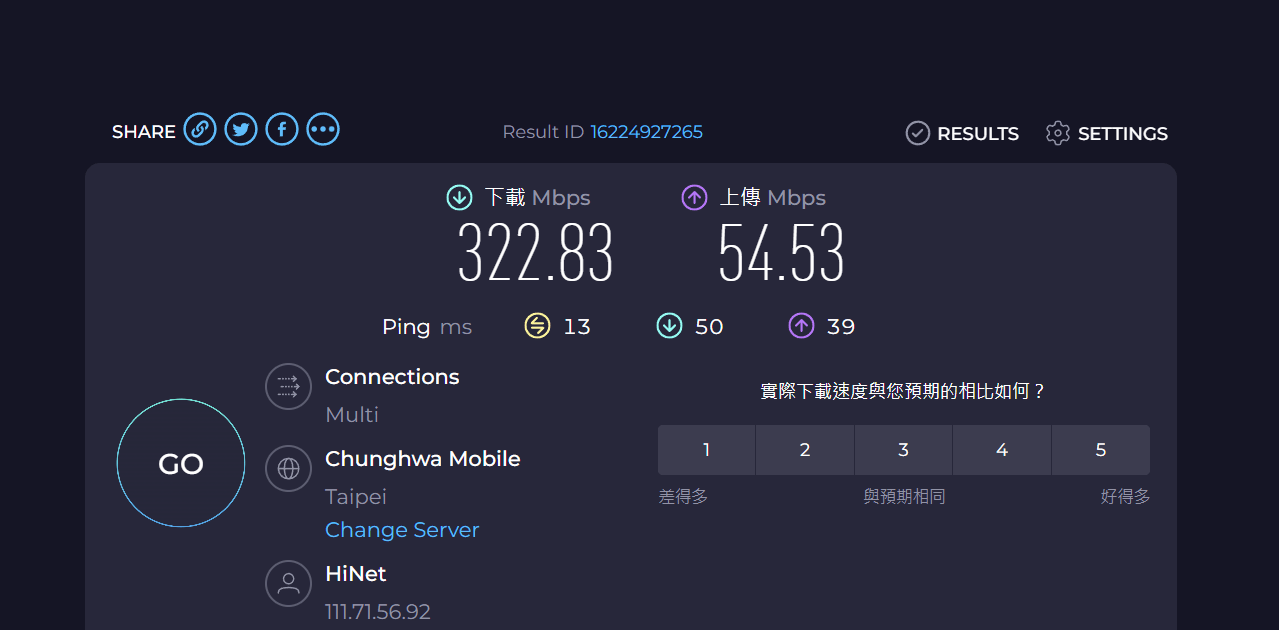Click the Chunghwa Mobile globe icon
1279x630 pixels.
tap(288, 468)
